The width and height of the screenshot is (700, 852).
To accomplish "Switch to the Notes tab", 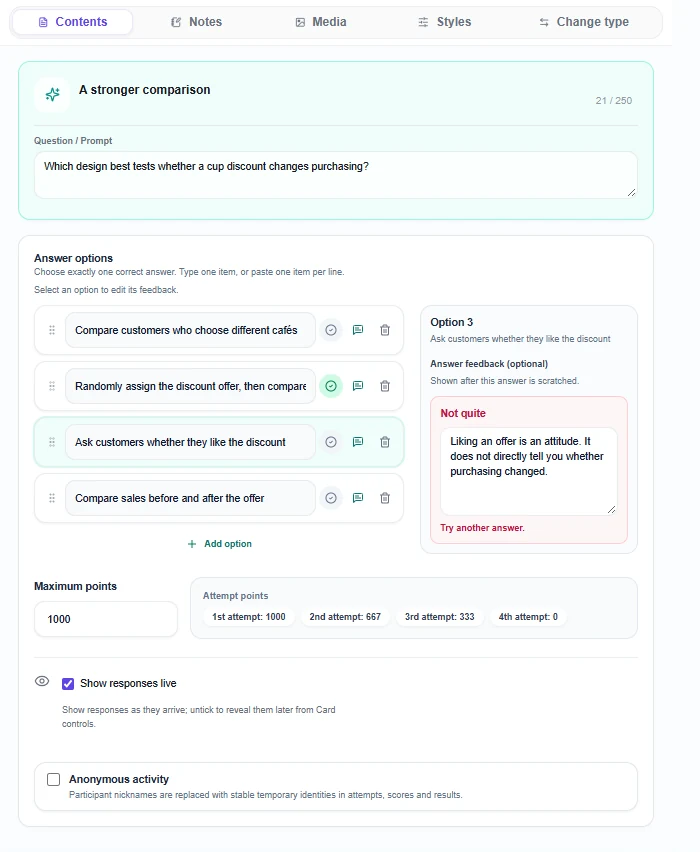I will 196,22.
